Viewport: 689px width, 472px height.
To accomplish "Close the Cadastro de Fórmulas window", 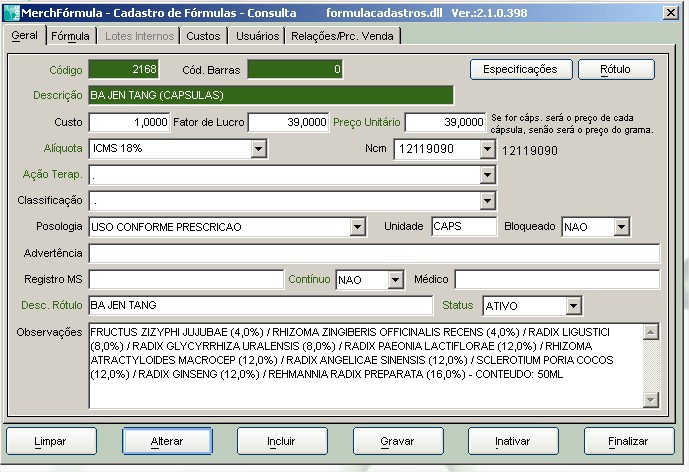I will [667, 12].
